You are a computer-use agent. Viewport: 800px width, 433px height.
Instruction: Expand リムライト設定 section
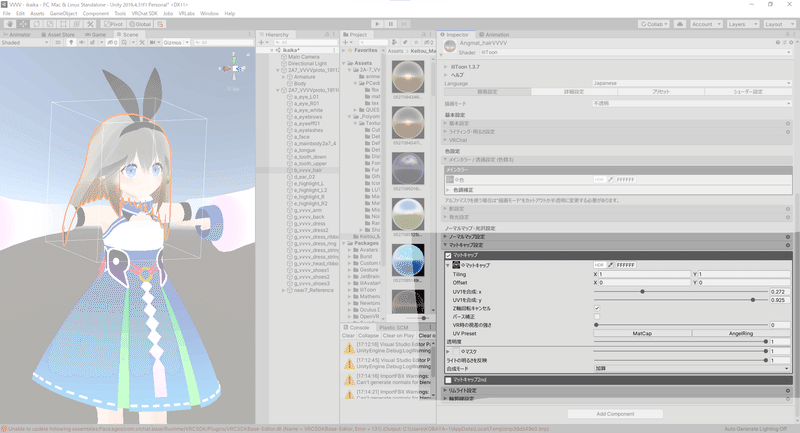point(615,391)
